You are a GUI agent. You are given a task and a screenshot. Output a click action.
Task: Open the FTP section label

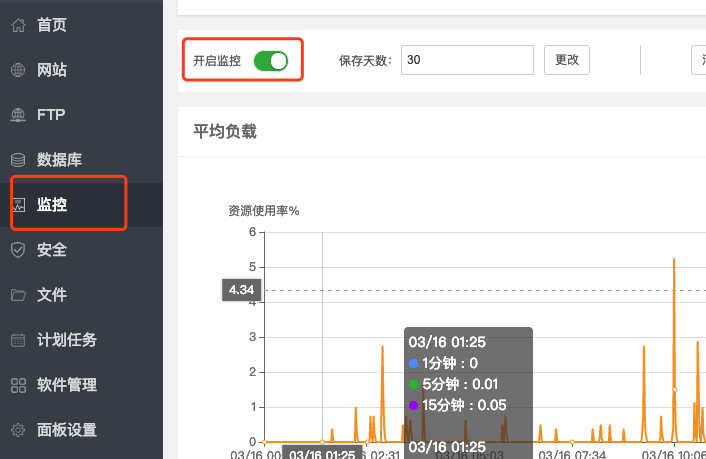[51, 115]
